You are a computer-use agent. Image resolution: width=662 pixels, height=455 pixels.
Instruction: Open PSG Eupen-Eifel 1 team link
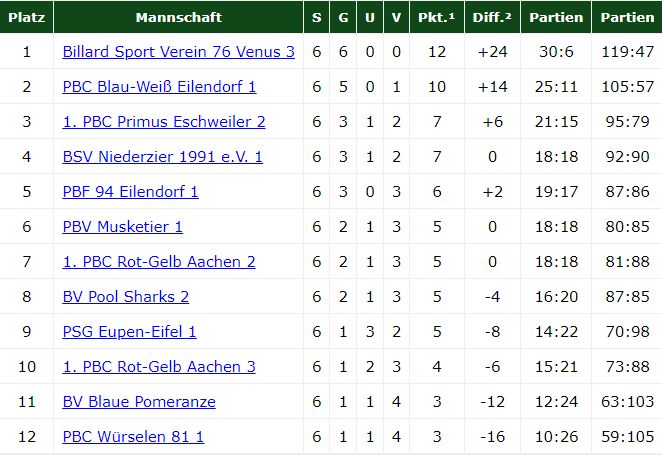129,332
